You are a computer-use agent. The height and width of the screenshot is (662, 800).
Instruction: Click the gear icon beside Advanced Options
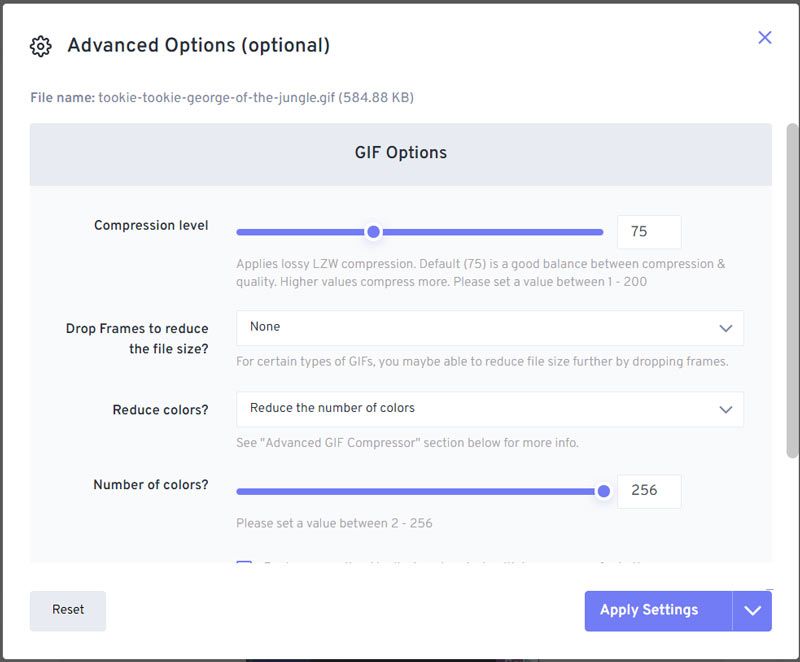(41, 46)
